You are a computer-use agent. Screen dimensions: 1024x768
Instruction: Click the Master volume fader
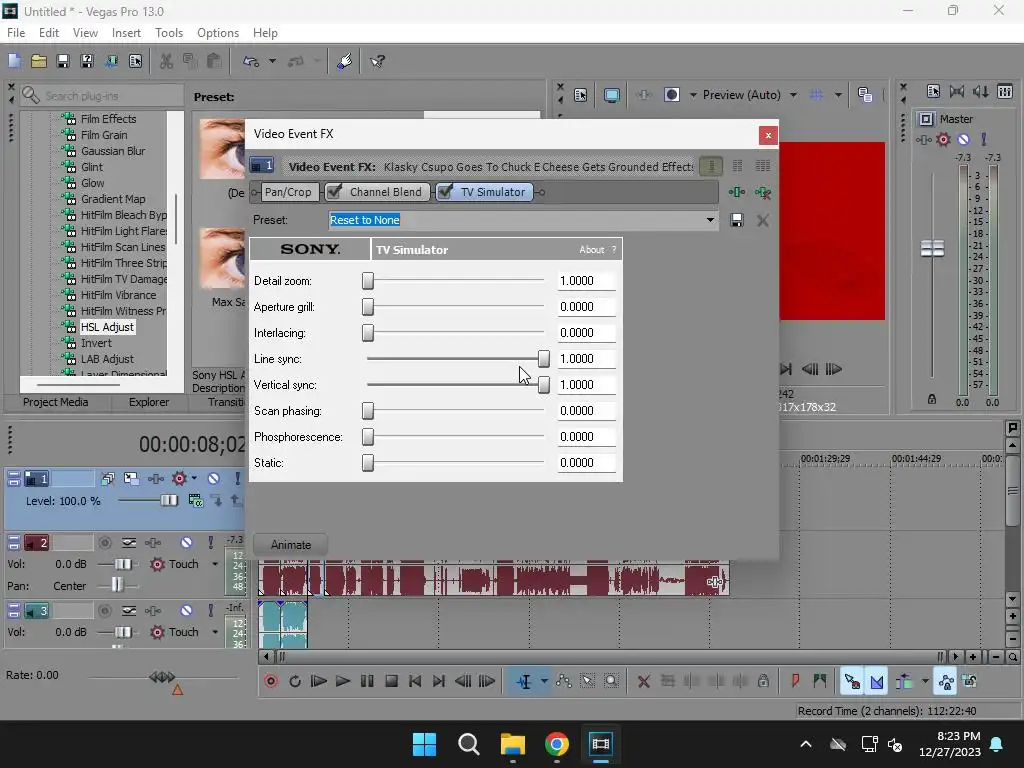coord(932,248)
